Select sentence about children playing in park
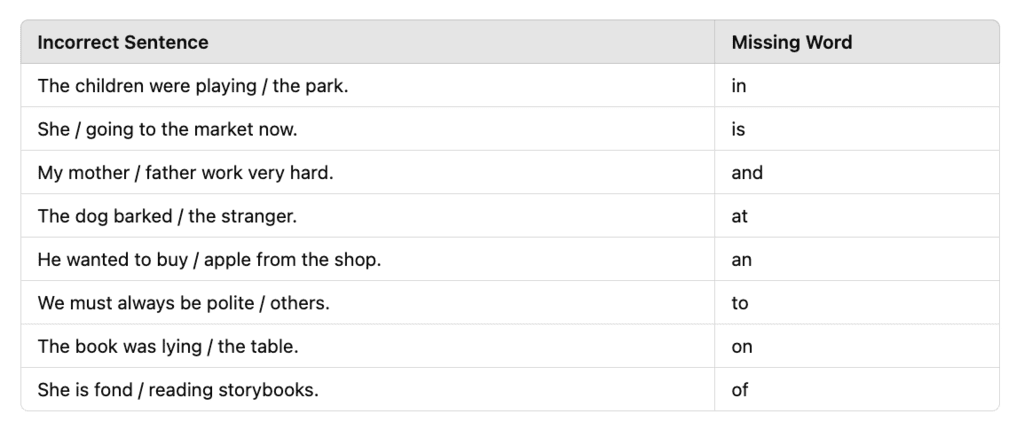 coord(193,86)
